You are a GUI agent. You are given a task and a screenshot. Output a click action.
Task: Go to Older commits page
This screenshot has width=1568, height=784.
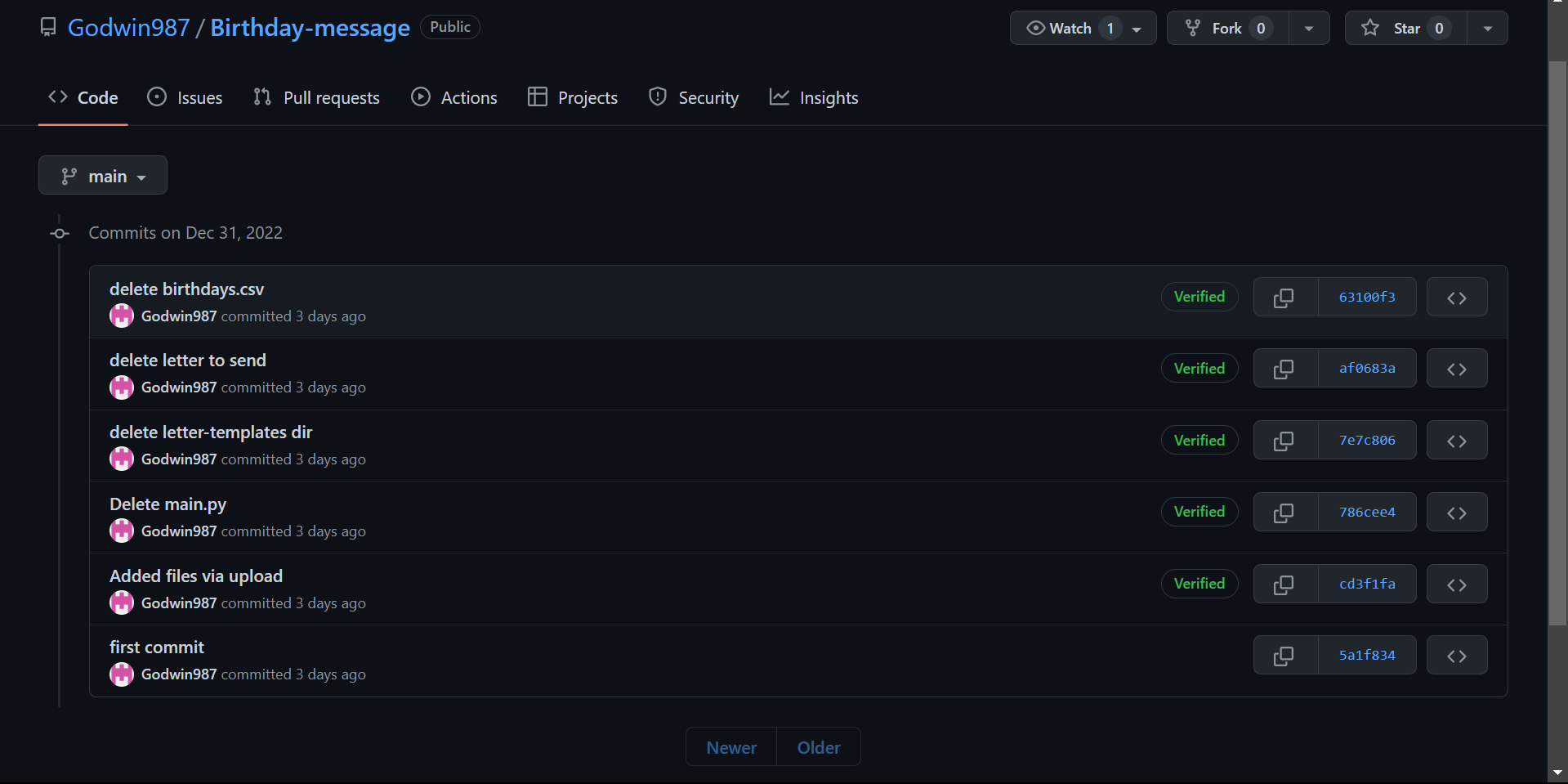point(819,747)
